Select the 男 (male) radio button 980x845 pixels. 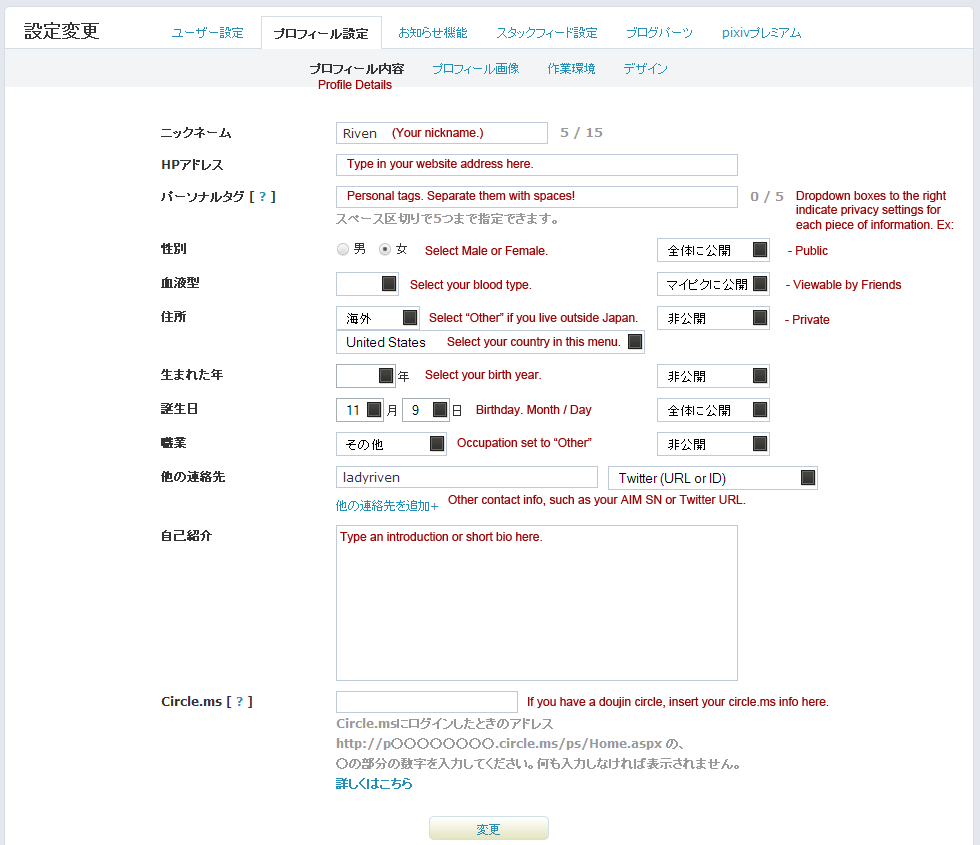tap(343, 249)
